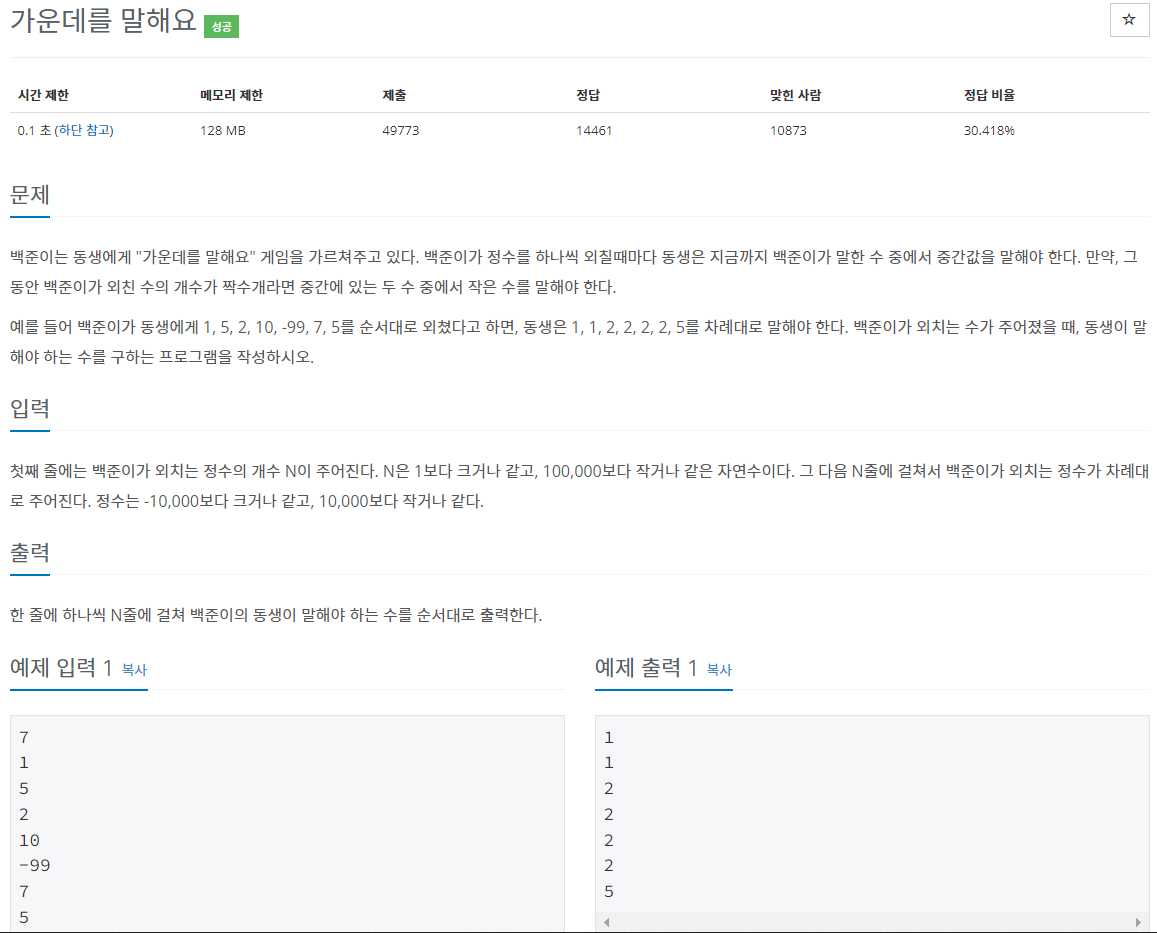Click right arrow of output scrollbar
1157x933 pixels.
1138,922
